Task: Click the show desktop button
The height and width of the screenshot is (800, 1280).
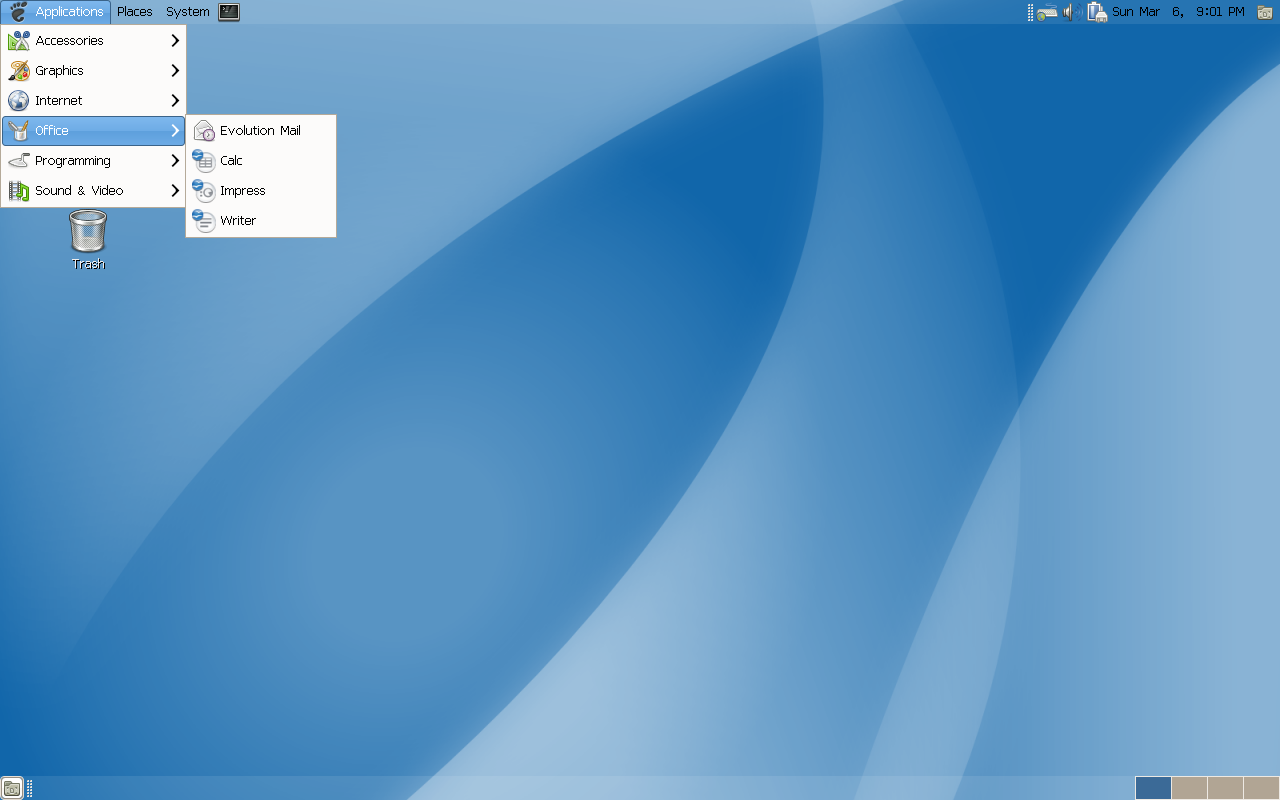Action: click(x=12, y=788)
